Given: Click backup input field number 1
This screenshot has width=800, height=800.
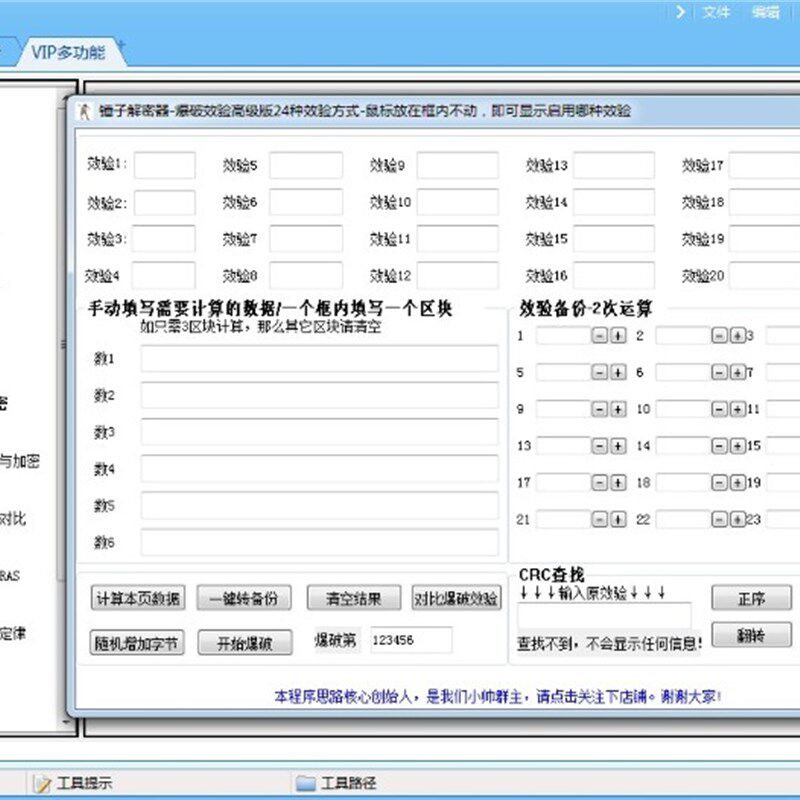Looking at the screenshot, I should (563, 336).
